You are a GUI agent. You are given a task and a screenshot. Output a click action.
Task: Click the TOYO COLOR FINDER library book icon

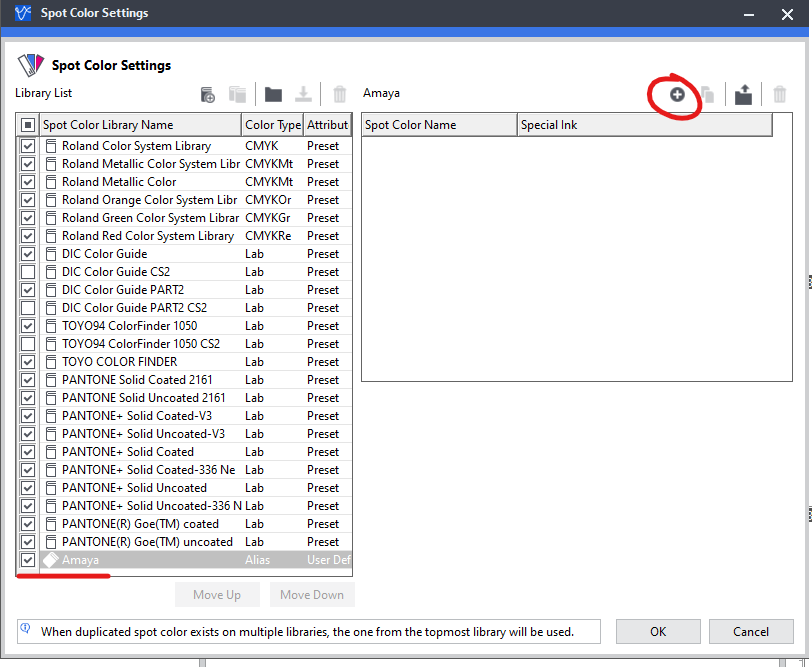coord(51,361)
